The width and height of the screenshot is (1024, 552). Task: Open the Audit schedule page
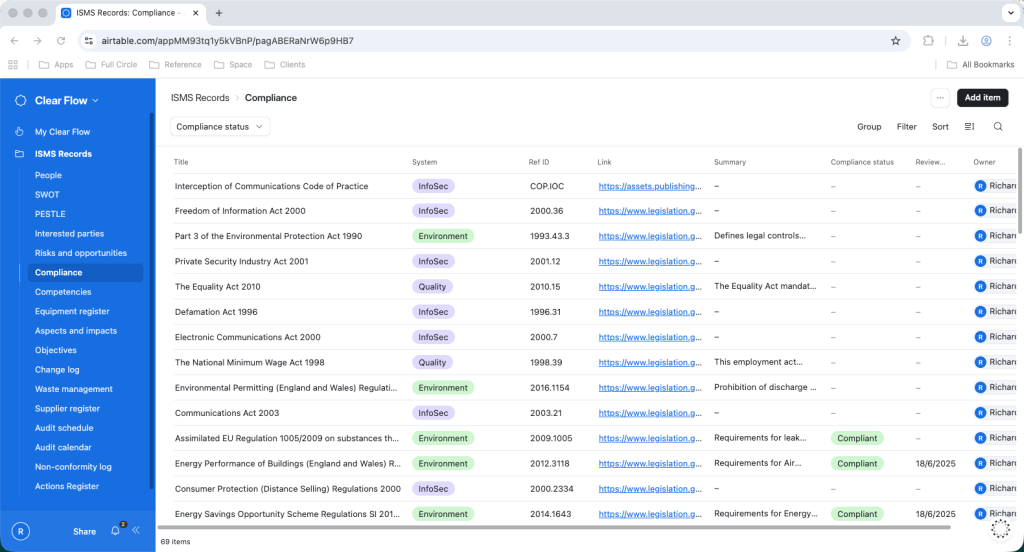[64, 428]
